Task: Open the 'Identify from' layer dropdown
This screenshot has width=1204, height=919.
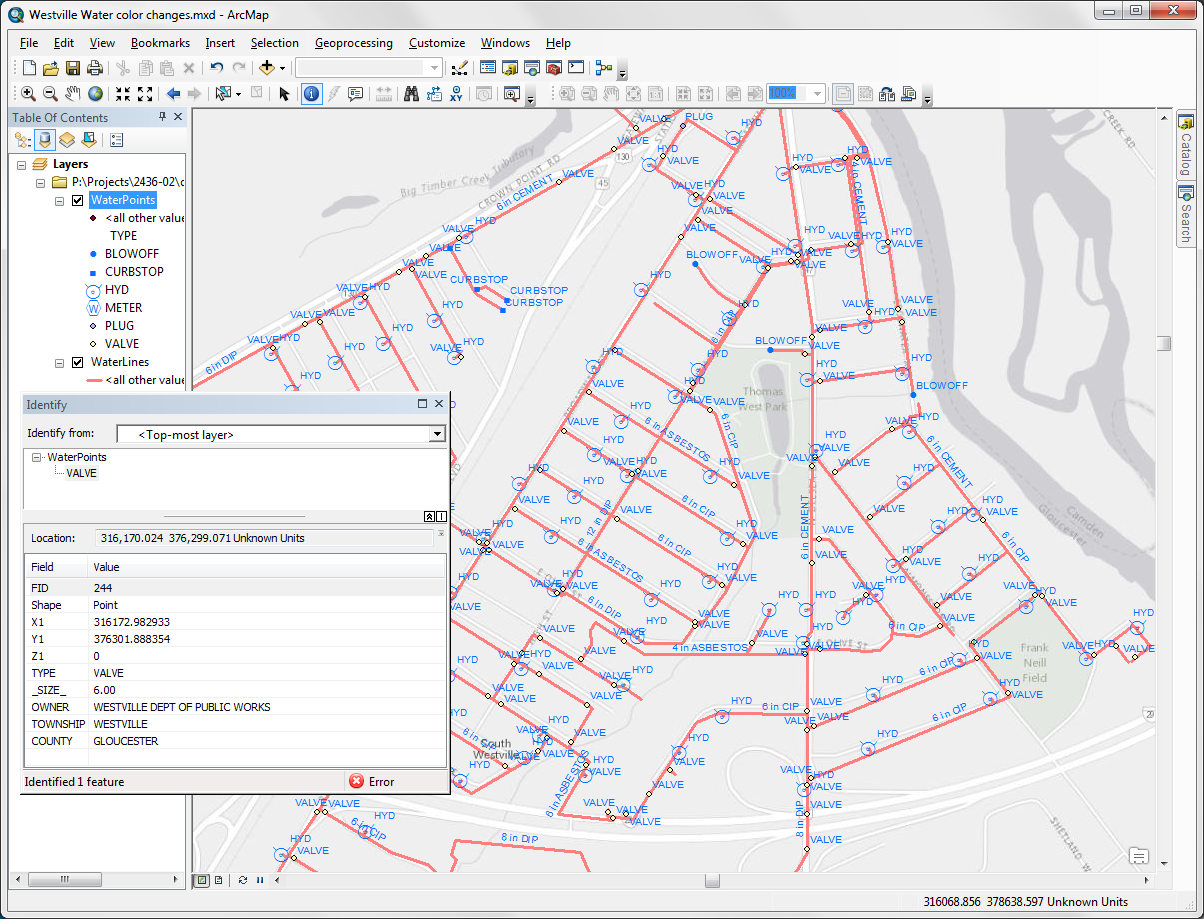Action: [x=436, y=434]
